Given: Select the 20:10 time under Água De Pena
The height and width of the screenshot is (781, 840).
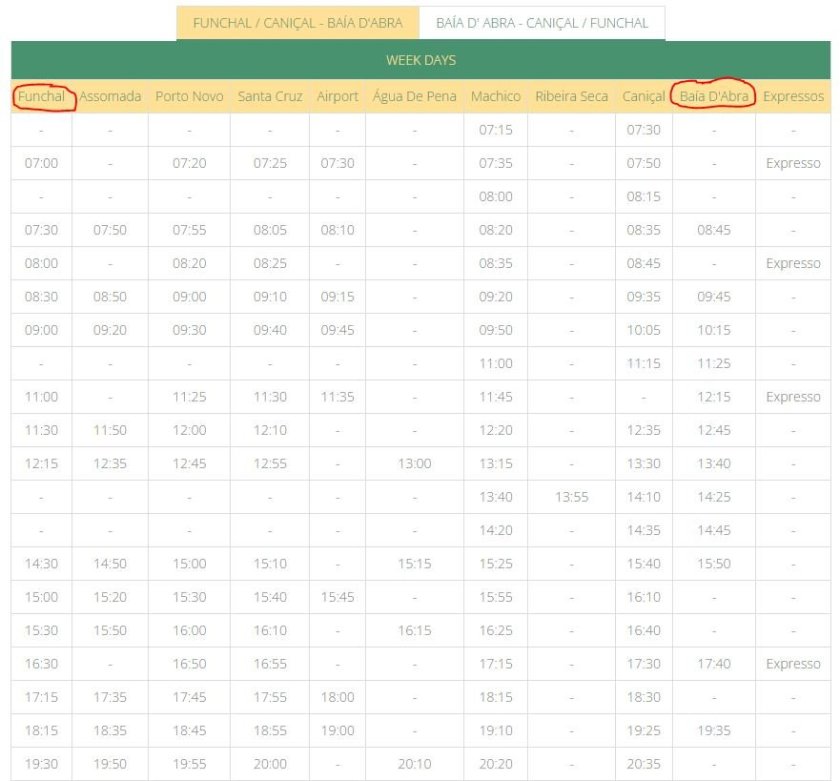Looking at the screenshot, I should [414, 764].
